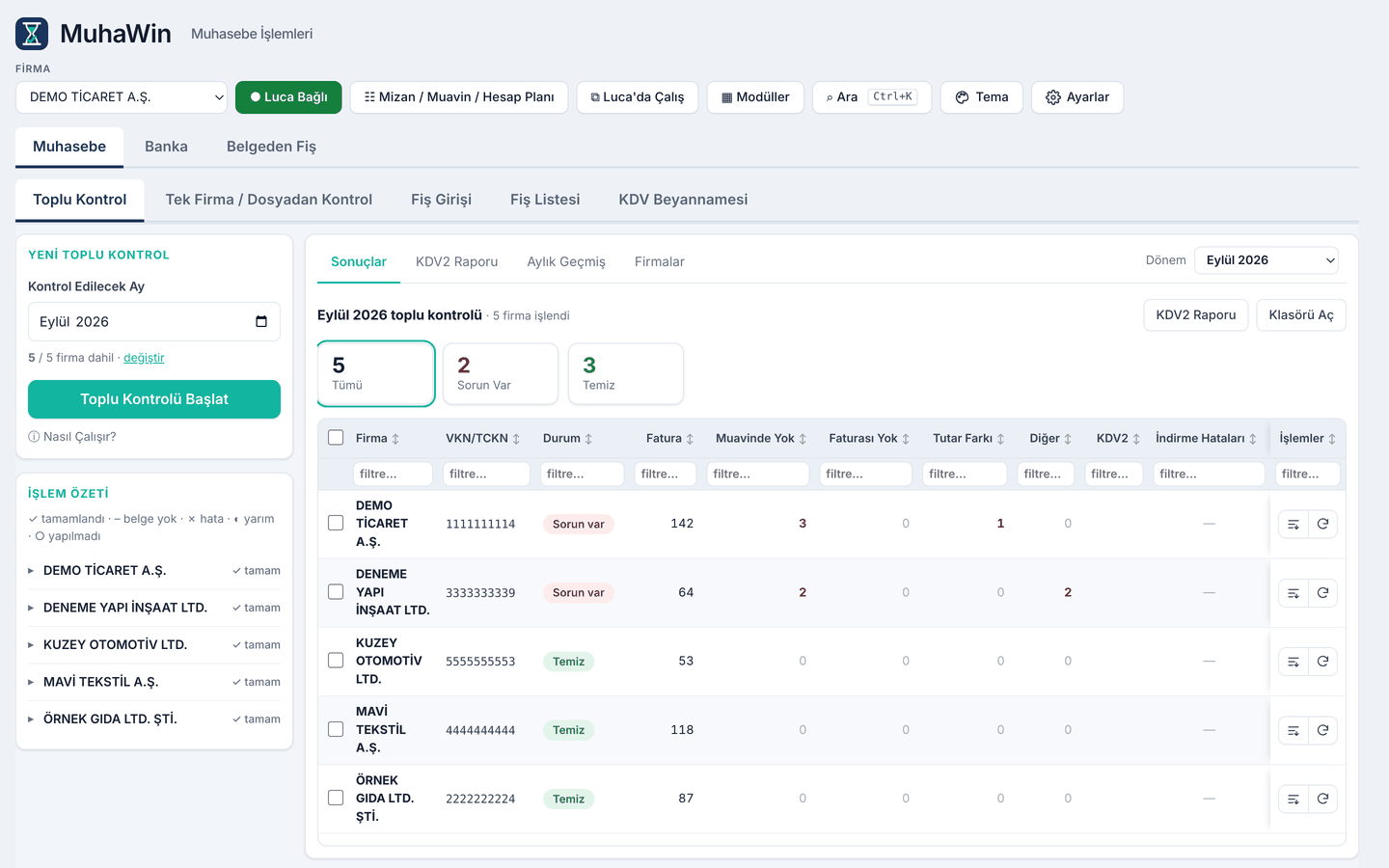Sort table by the Tutar Farkı column arrows
Screen dimensions: 1389x868
coord(1000,439)
